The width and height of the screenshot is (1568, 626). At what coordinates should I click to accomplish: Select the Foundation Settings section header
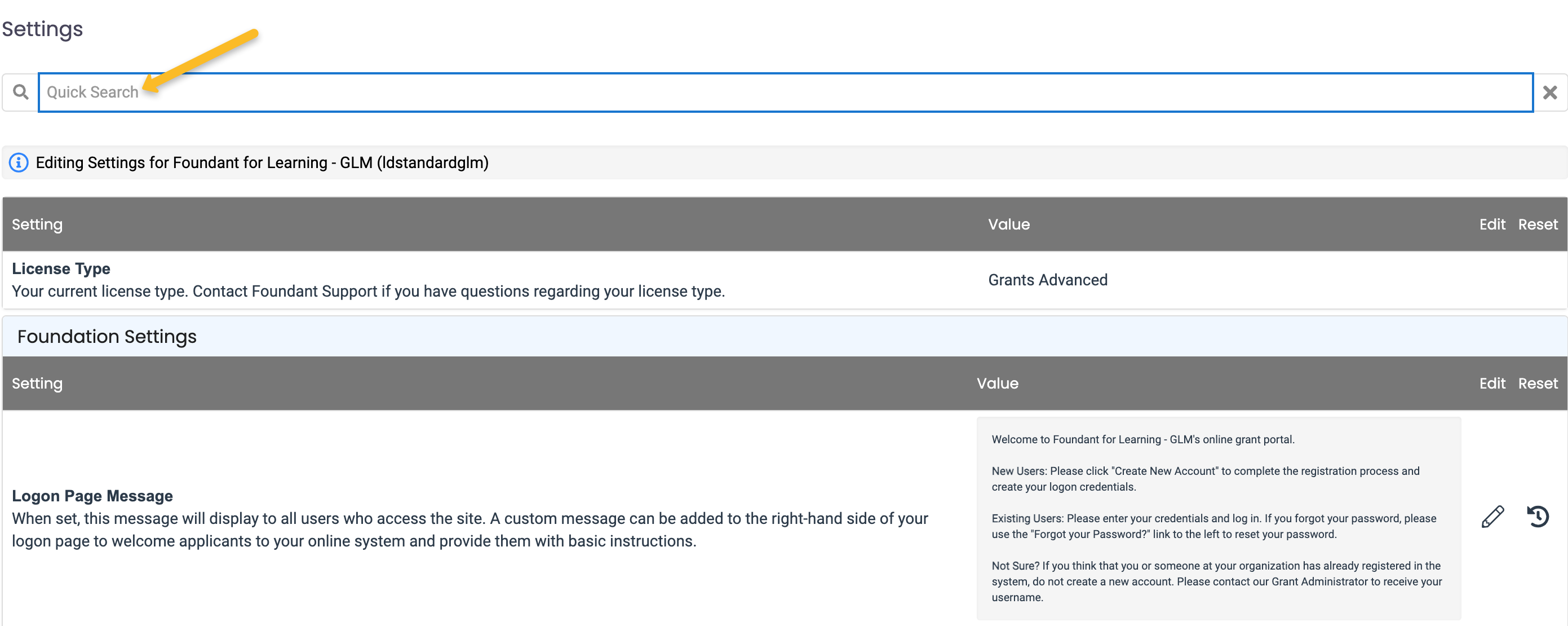785,336
